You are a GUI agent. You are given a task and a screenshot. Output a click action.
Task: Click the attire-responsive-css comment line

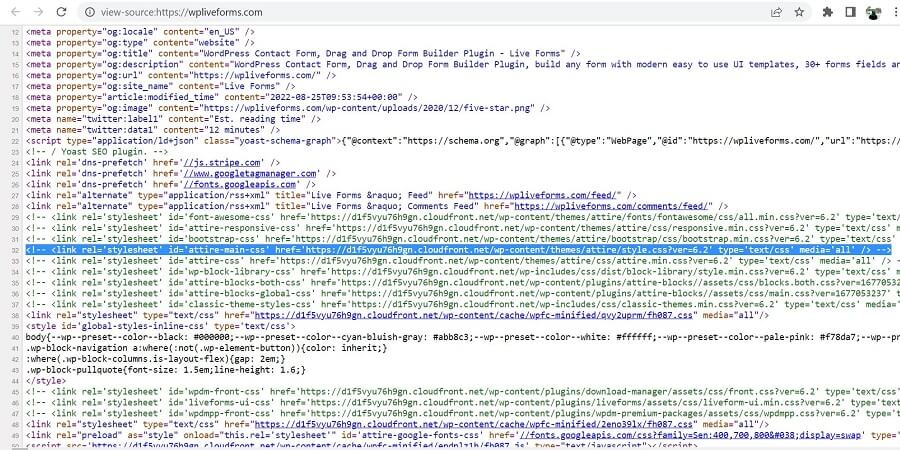463,228
